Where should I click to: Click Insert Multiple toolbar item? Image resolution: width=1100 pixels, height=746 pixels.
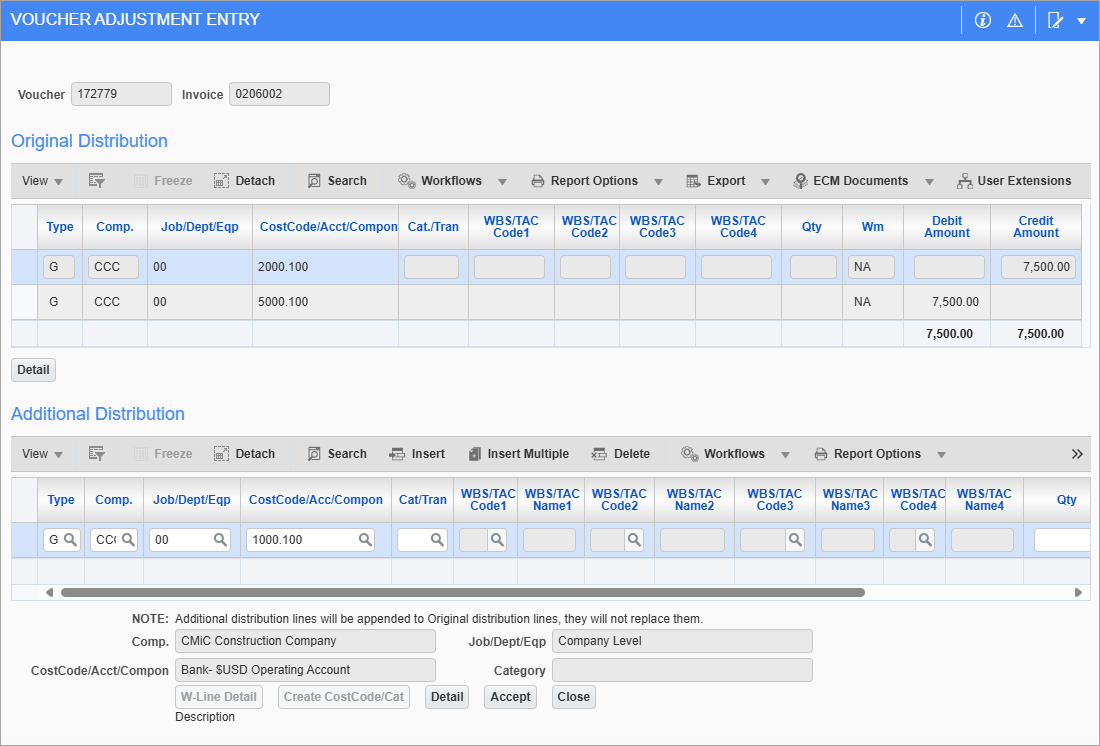(518, 454)
